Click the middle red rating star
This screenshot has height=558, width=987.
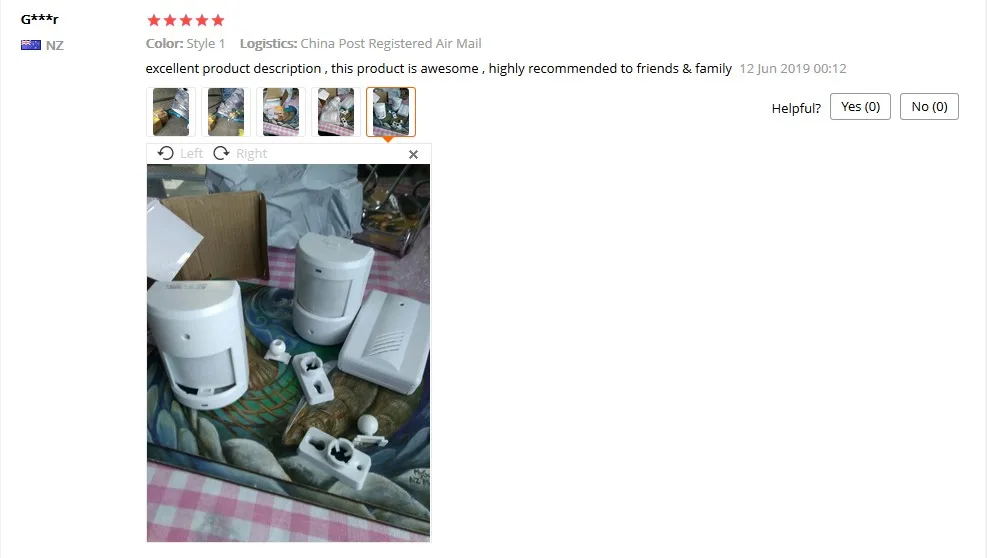[x=186, y=20]
